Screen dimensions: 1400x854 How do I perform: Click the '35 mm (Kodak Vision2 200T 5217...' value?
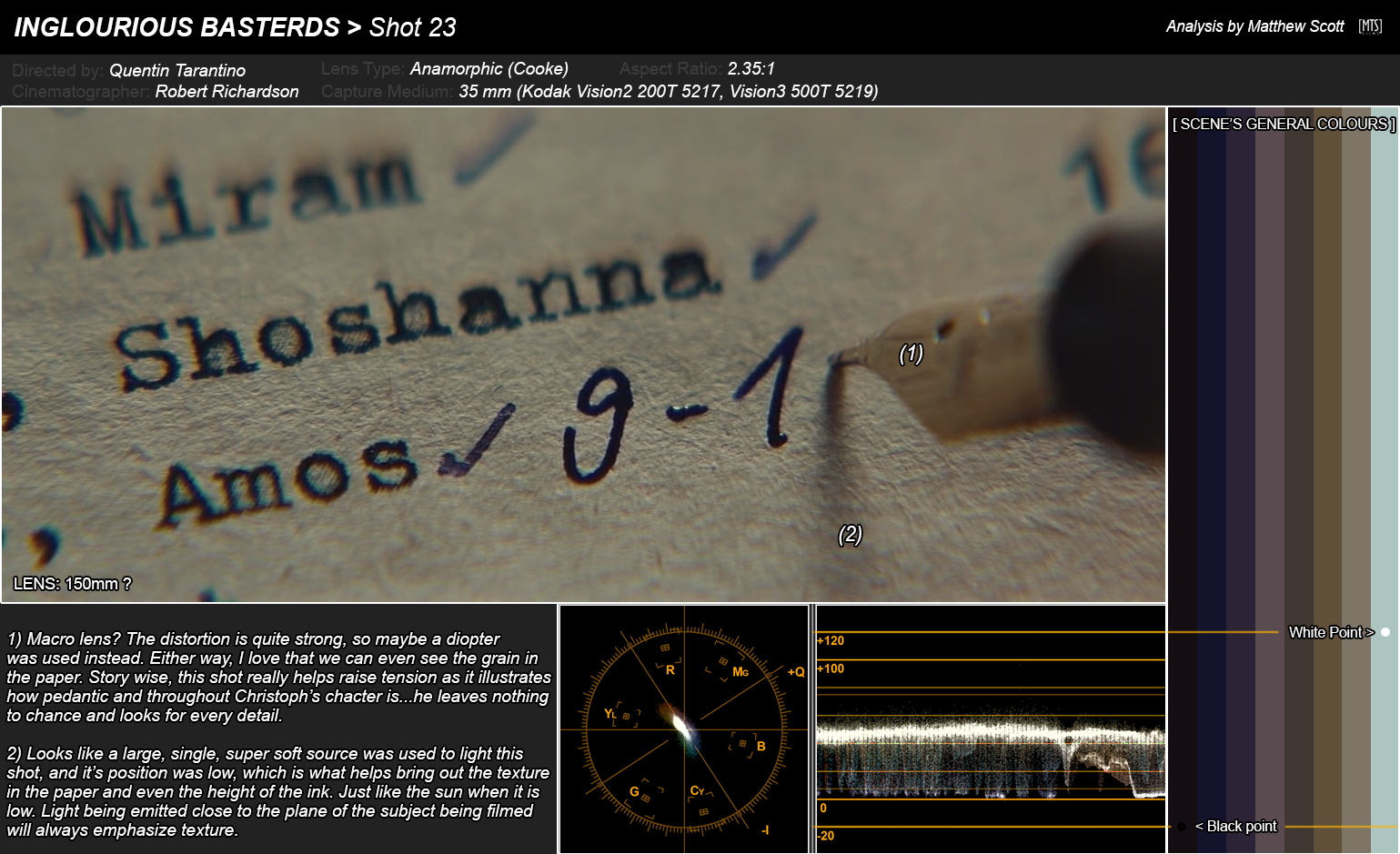pos(669,91)
